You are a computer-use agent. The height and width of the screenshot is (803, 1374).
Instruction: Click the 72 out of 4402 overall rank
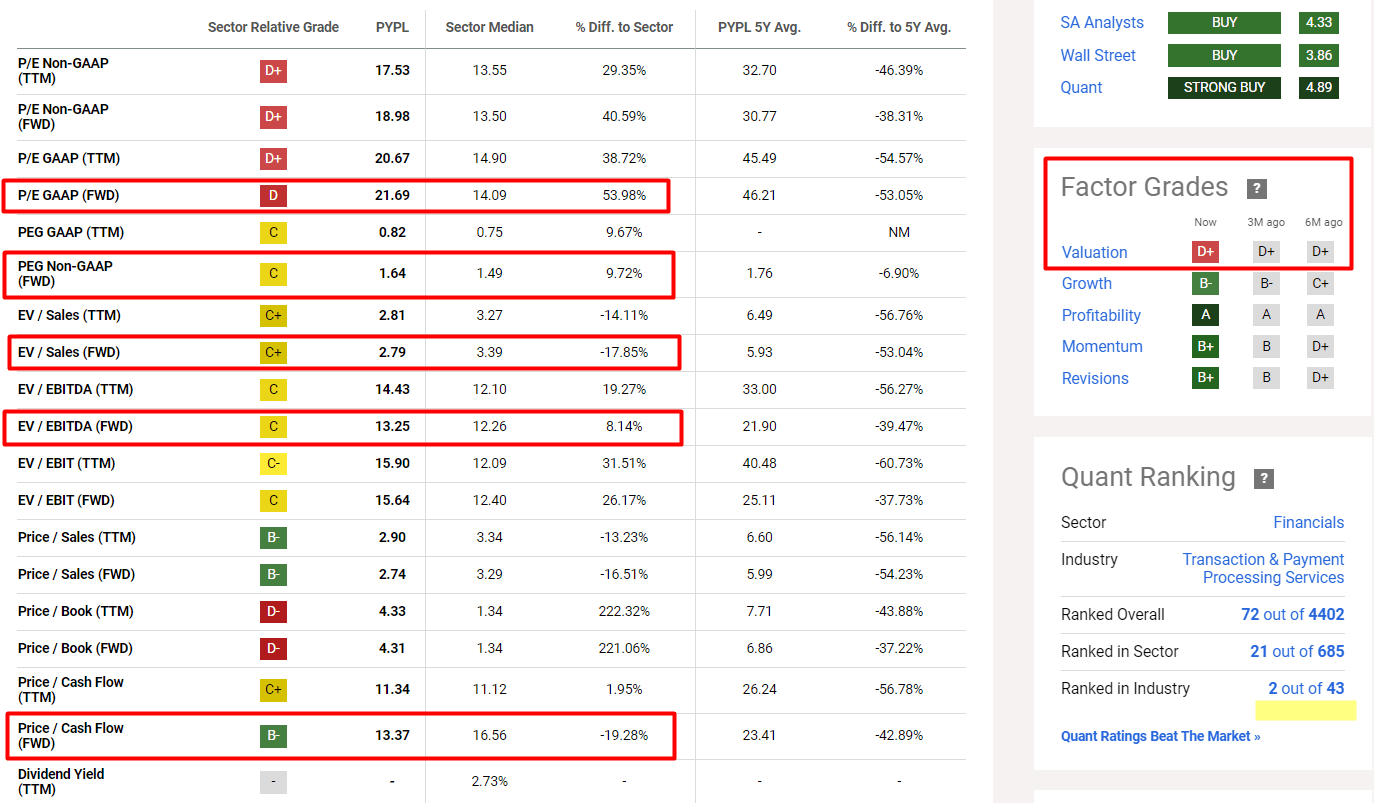(x=1292, y=614)
